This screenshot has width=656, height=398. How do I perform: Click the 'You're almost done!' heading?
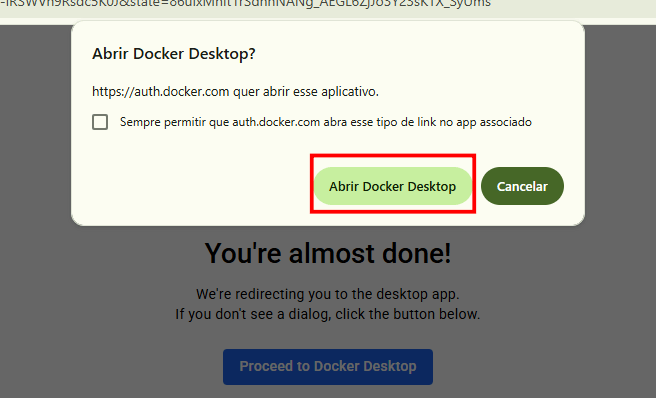point(328,254)
